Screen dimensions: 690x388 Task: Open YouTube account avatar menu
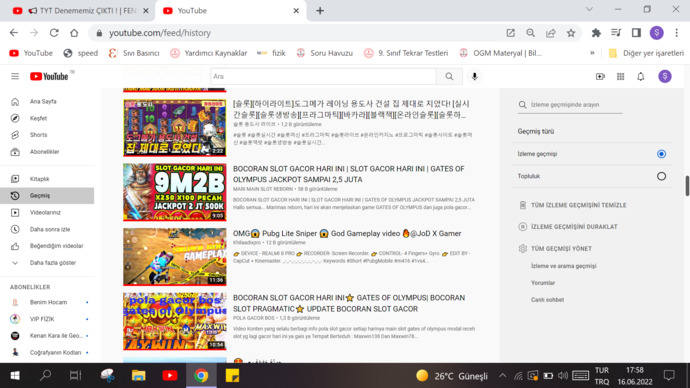point(665,77)
